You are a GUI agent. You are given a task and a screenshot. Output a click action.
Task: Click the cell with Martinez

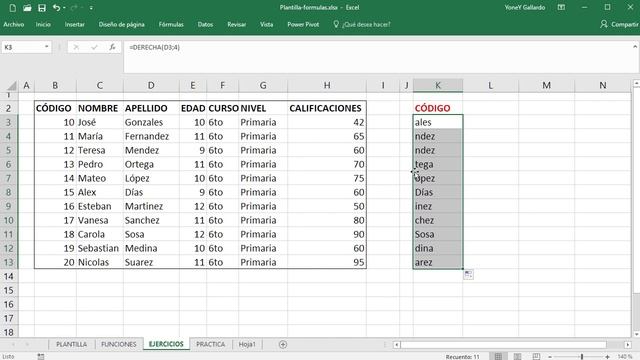151,206
